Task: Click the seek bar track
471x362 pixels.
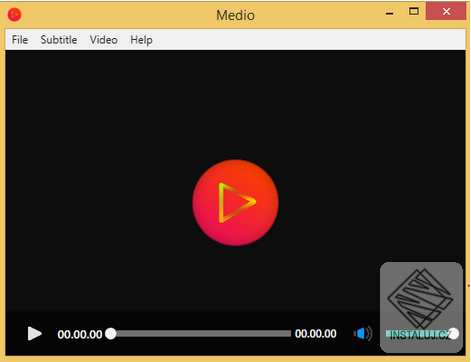Action: [200, 334]
